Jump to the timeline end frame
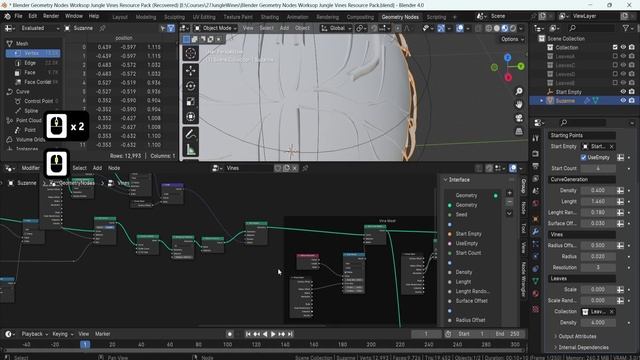Screen dimensions: 640x360 (x=290, y=334)
